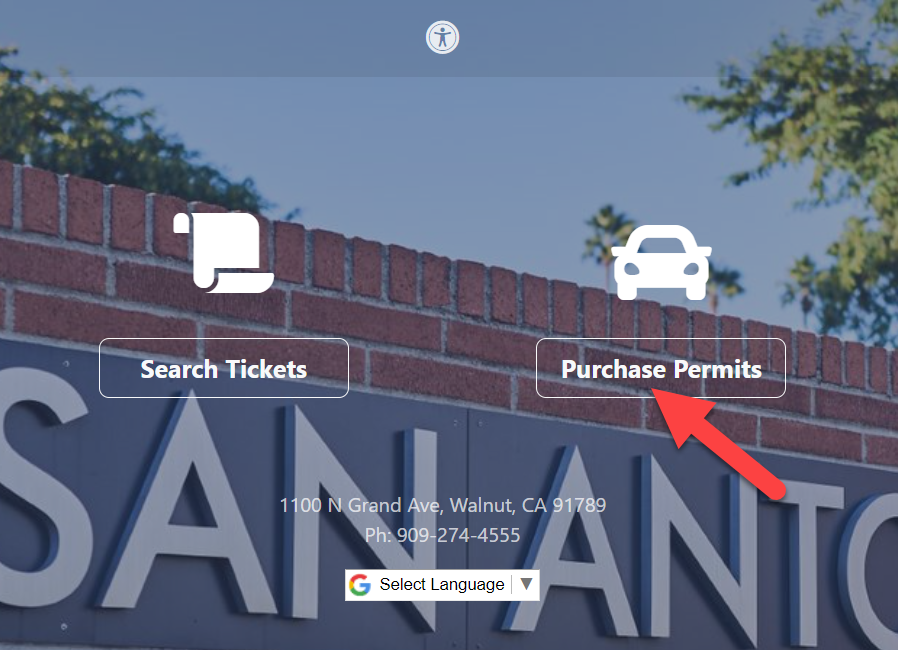Viewport: 898px width, 650px height.
Task: Select the address 1100 N Grand Ave text
Action: coord(360,505)
